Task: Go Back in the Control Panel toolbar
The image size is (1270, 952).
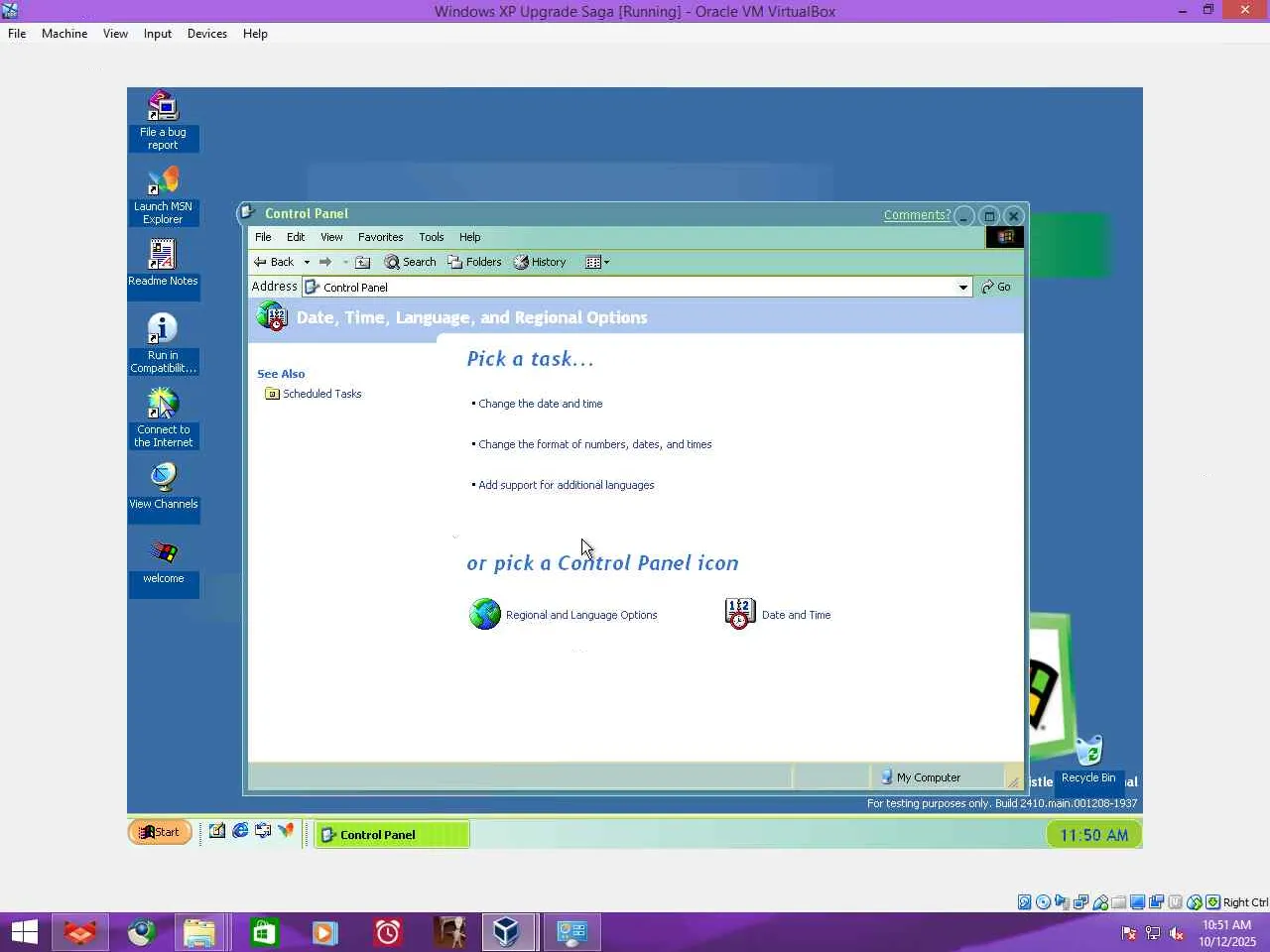Action: point(274,262)
